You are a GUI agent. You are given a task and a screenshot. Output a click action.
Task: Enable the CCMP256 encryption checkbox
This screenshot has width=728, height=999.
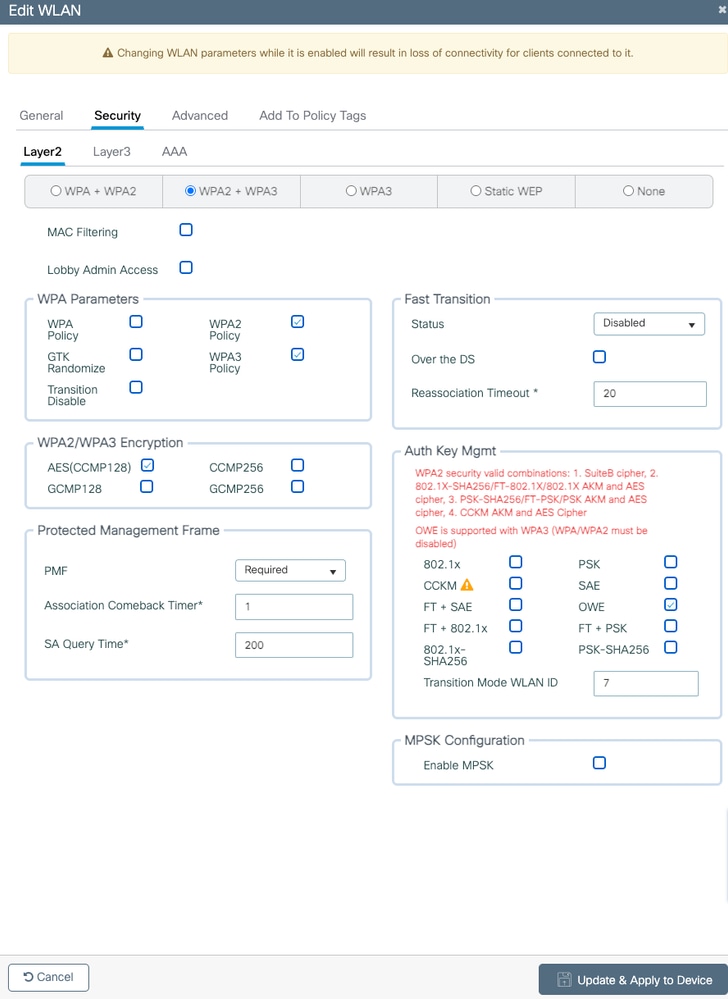tap(297, 465)
